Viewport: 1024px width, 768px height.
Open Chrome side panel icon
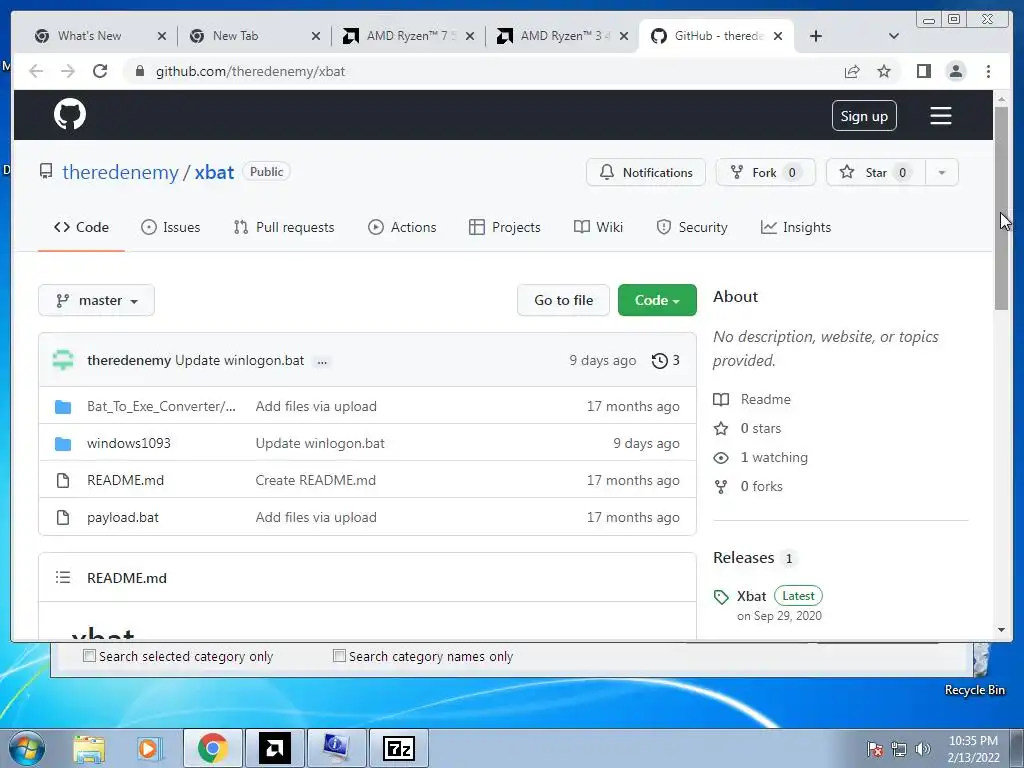(x=923, y=71)
